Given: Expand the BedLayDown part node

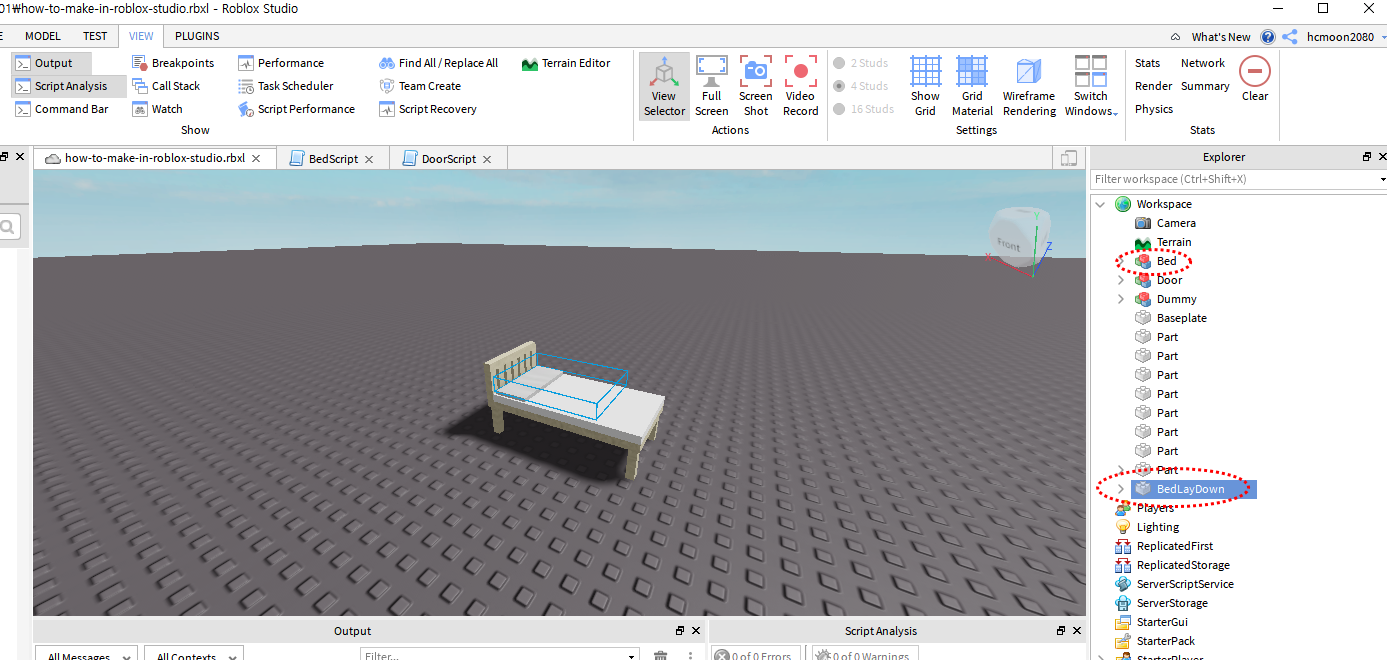Looking at the screenshot, I should pyautogui.click(x=1121, y=489).
